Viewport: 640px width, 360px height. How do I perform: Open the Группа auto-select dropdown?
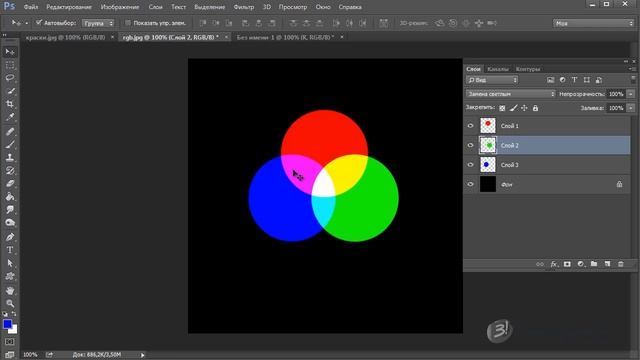tap(98, 23)
